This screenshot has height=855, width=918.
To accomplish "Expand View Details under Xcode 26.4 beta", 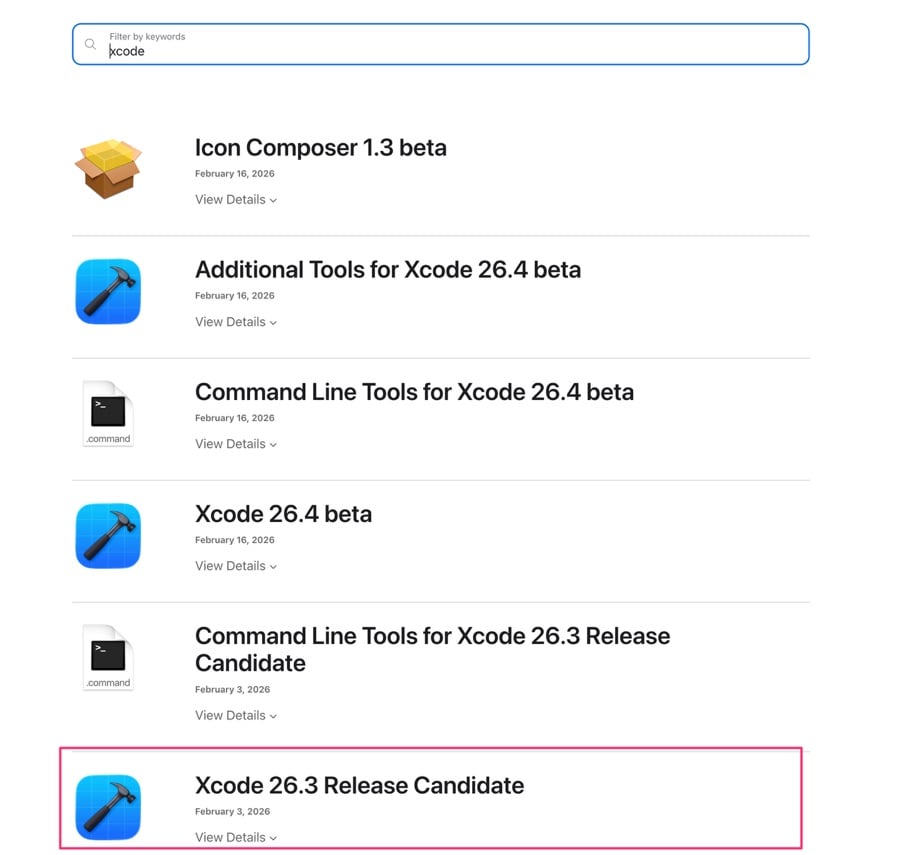I will [x=235, y=566].
